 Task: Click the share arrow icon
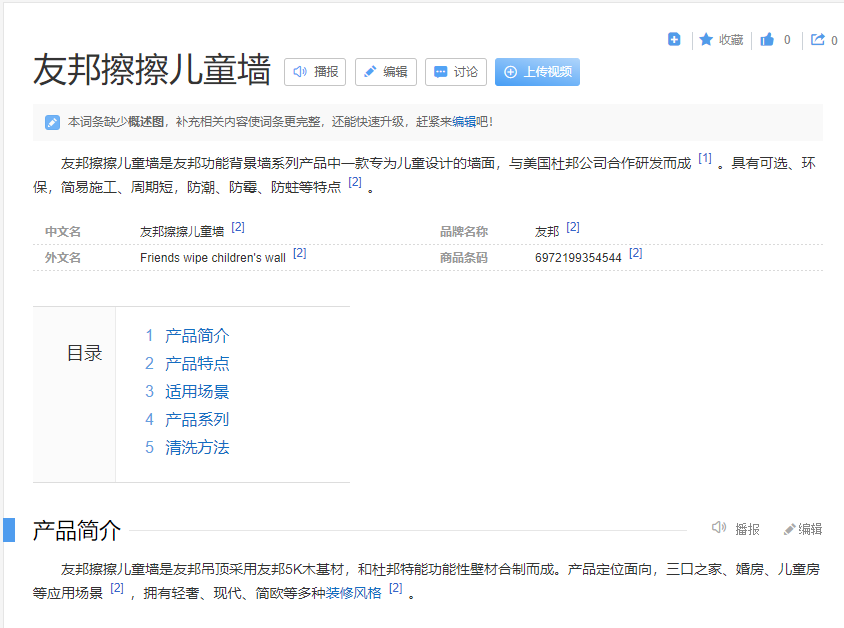tap(818, 39)
